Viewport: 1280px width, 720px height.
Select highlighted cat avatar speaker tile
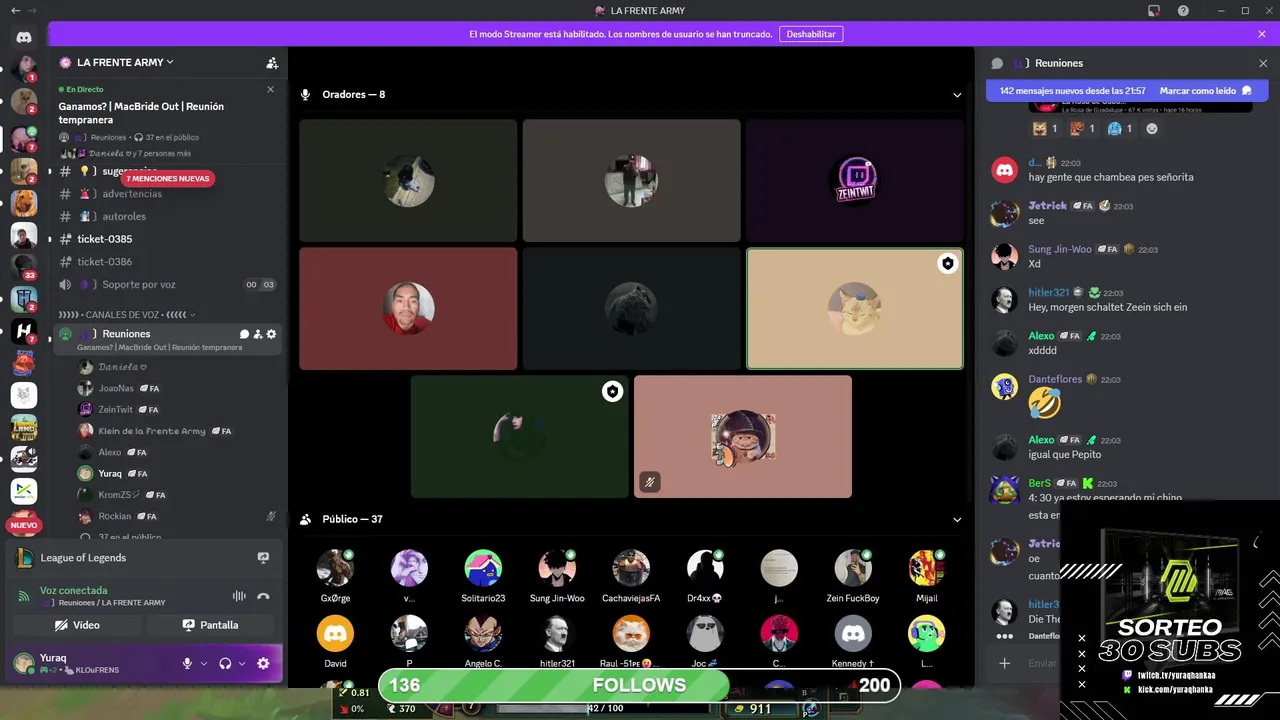pos(855,309)
